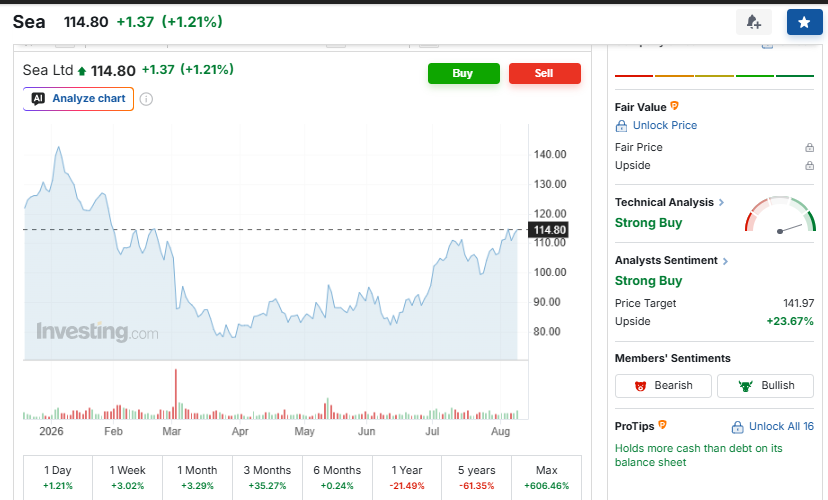Click the ProTips pro badge icon
This screenshot has width=828, height=500.
(x=662, y=425)
